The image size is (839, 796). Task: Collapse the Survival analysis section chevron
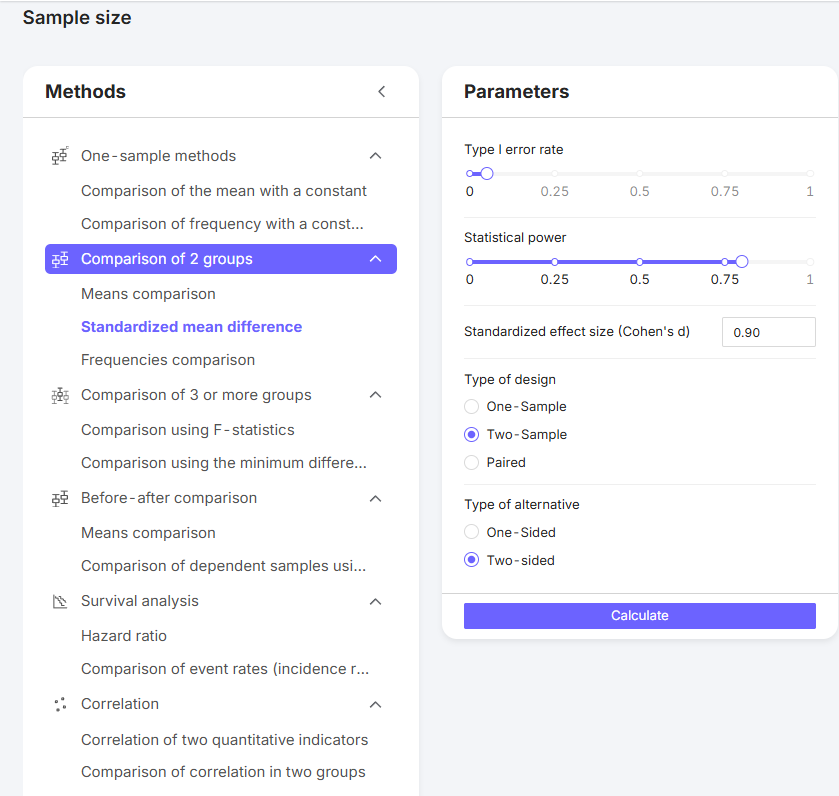click(x=376, y=601)
